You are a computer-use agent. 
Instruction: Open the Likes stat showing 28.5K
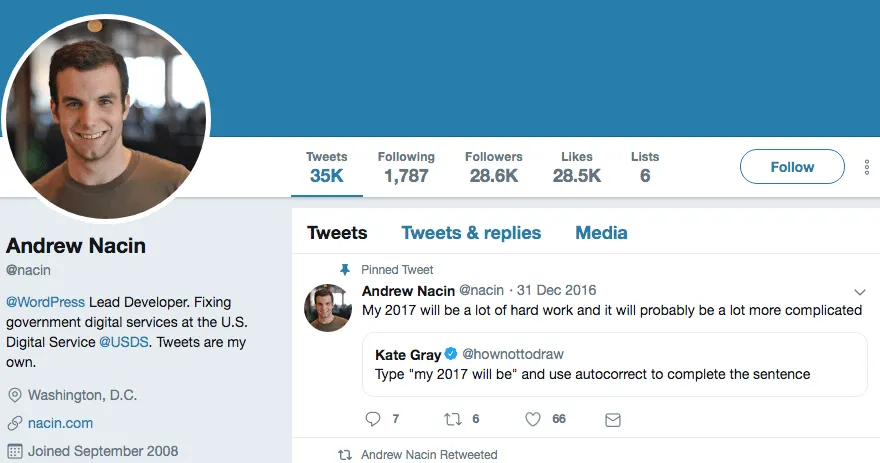pyautogui.click(x=577, y=167)
